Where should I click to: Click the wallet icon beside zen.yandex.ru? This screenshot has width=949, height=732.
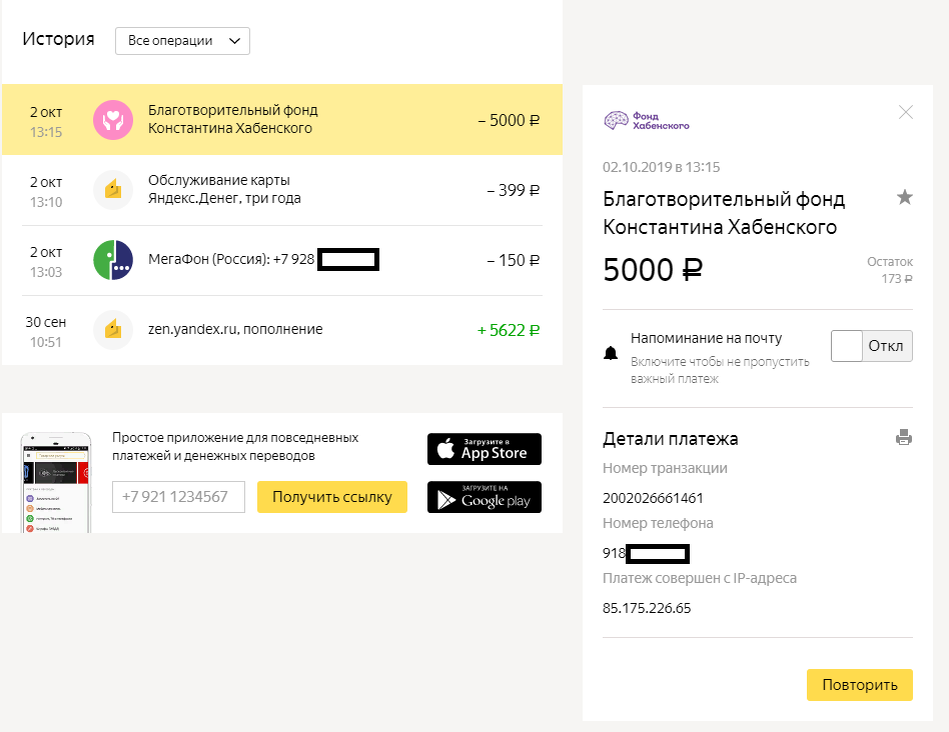113,330
